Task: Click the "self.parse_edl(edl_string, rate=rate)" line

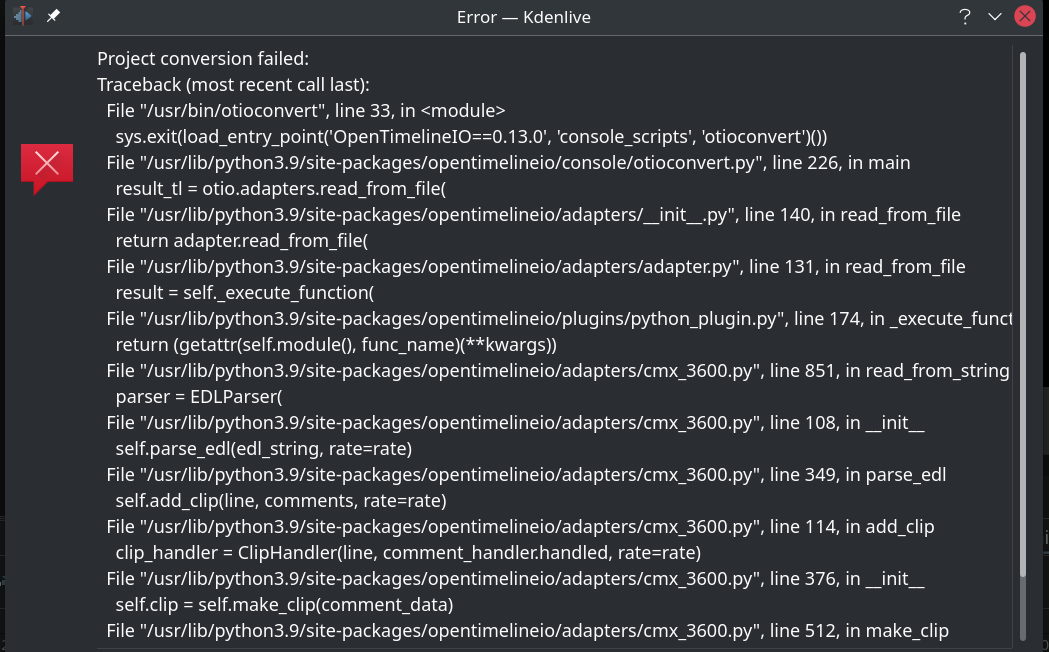Action: pos(263,449)
